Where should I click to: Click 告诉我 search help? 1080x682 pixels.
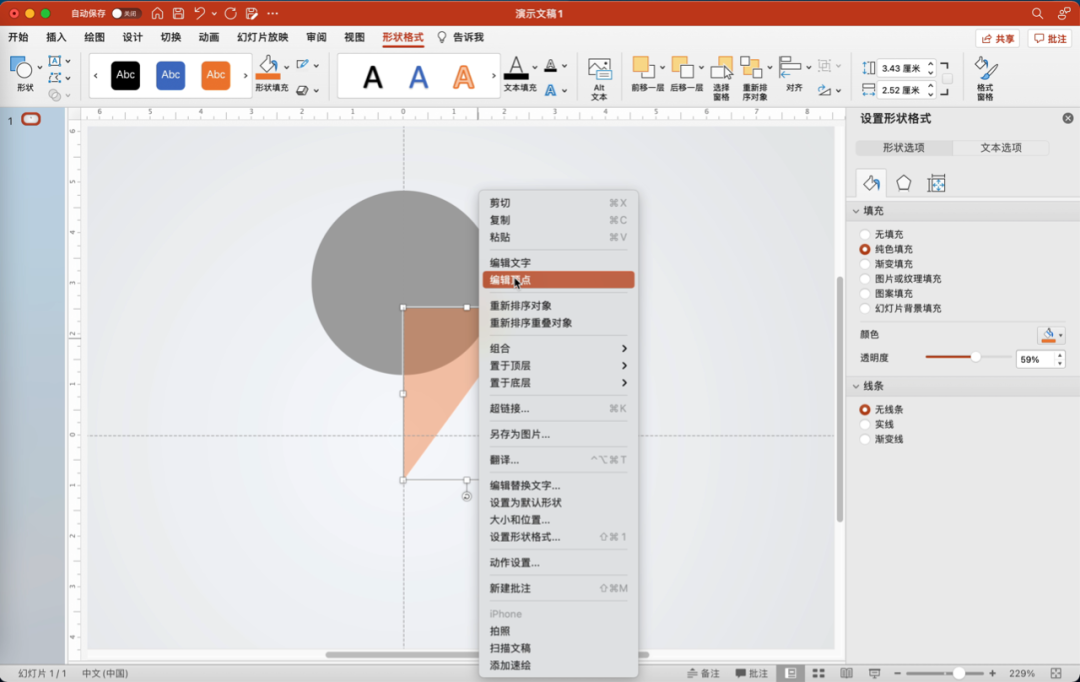tap(461, 37)
